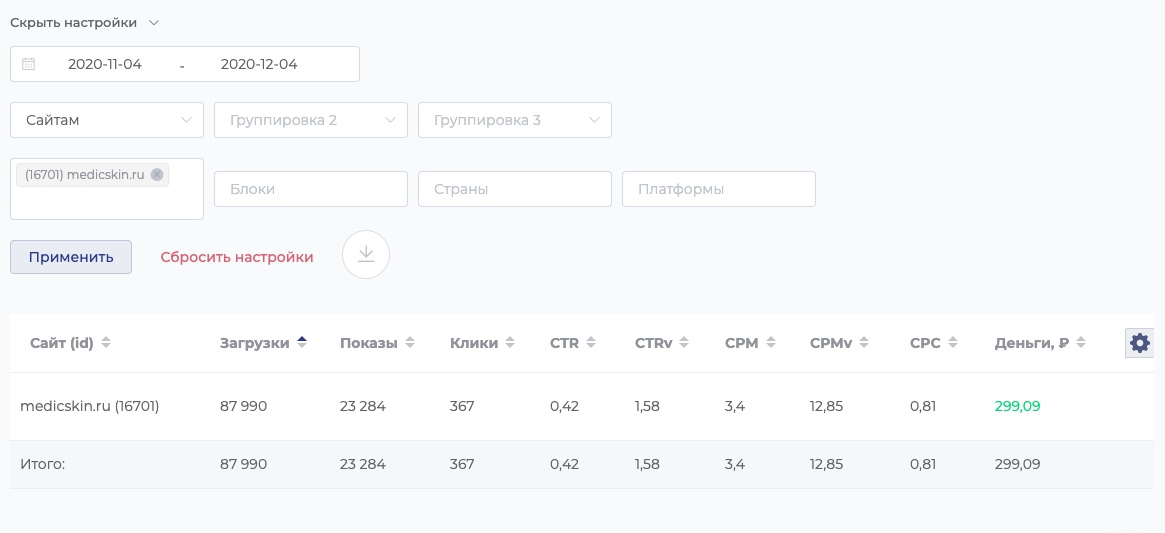Sort table by CTR column
The height and width of the screenshot is (533, 1165).
pos(572,343)
